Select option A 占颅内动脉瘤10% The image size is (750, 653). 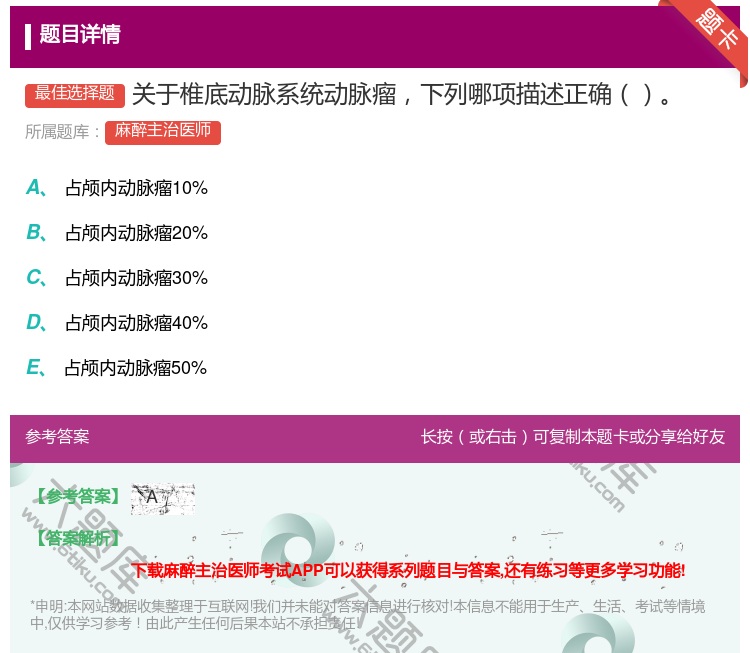[x=117, y=188]
